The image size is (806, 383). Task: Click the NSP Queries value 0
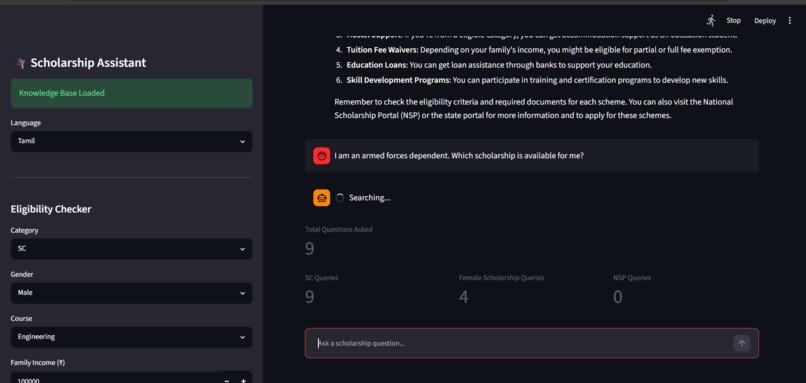tap(618, 297)
